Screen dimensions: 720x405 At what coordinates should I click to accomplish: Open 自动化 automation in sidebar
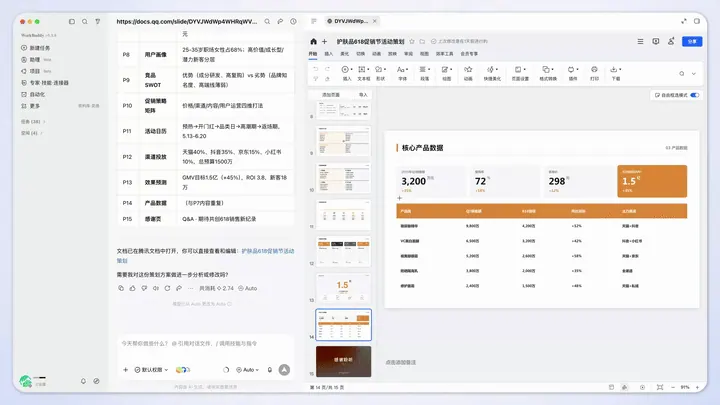coord(33,94)
